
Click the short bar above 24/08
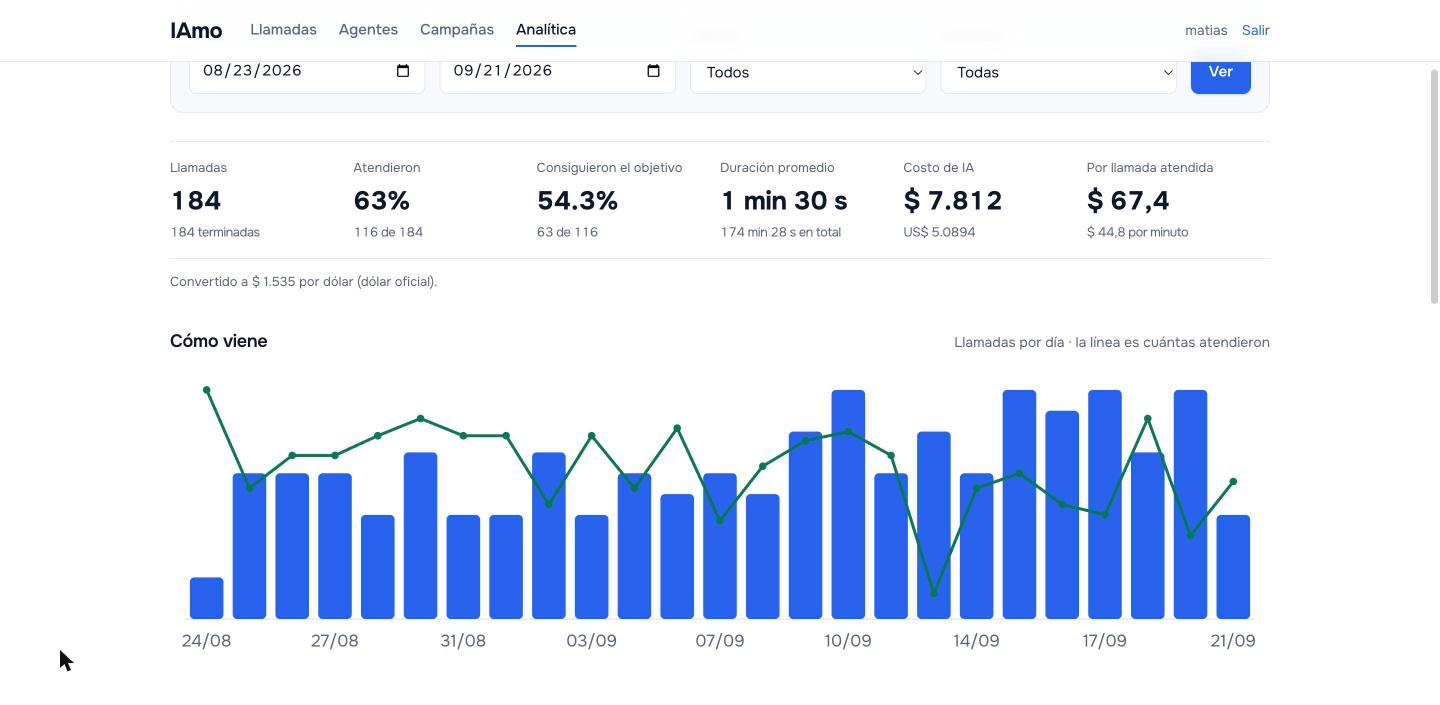(206, 598)
